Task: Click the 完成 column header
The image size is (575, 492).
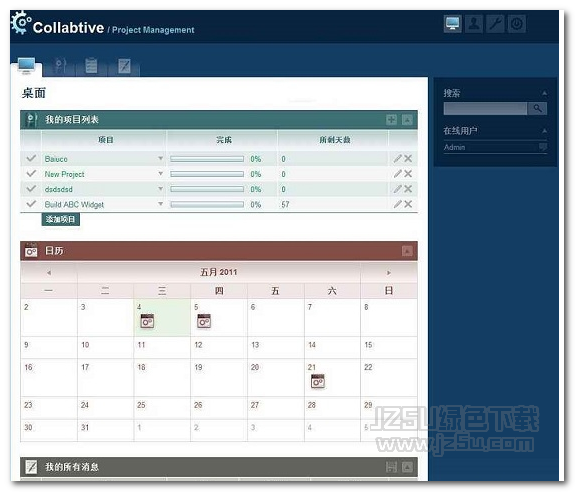Action: coord(224,140)
